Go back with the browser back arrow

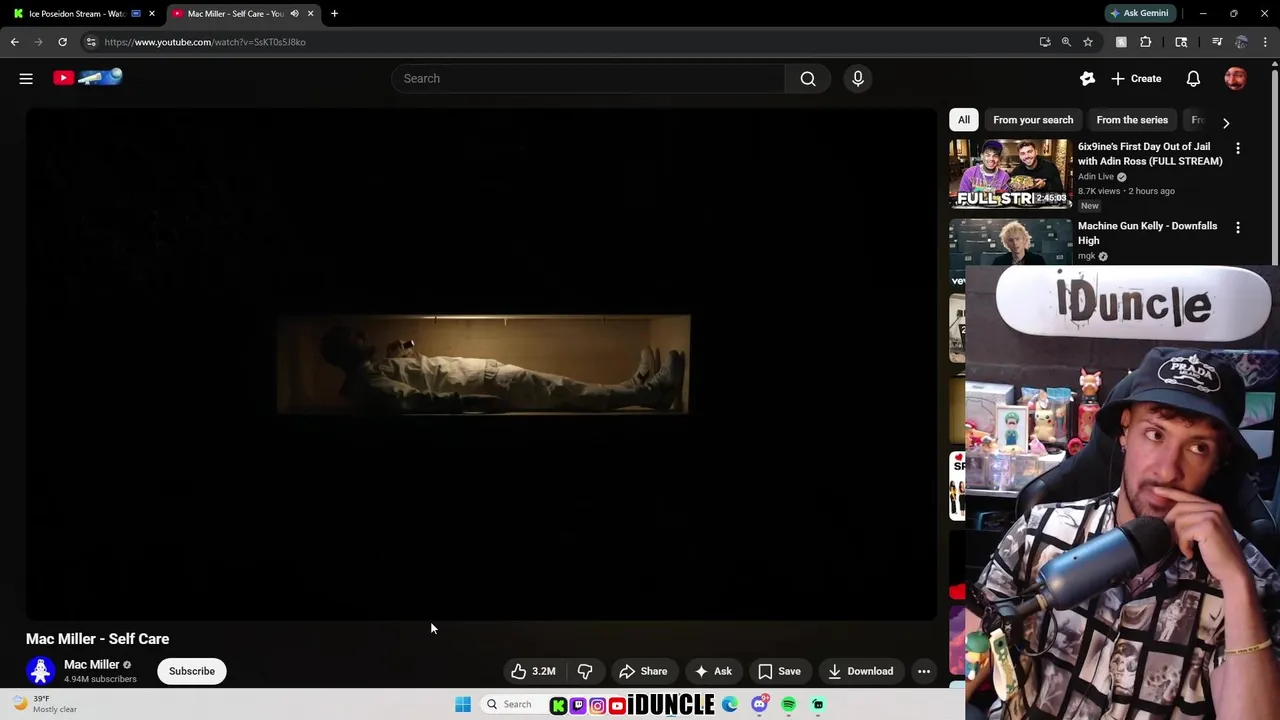click(15, 42)
